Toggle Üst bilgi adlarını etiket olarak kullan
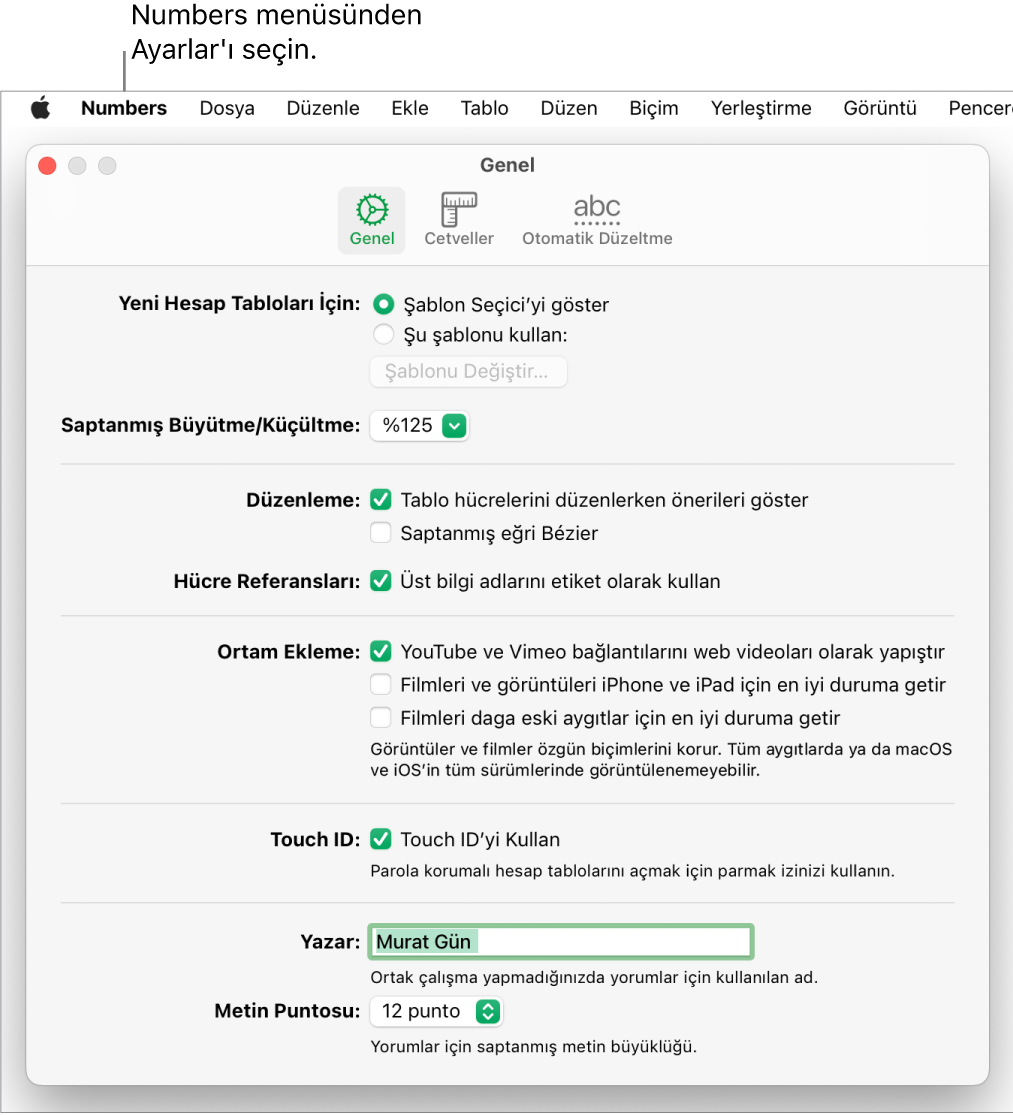This screenshot has width=1013, height=1115. pyautogui.click(x=381, y=581)
